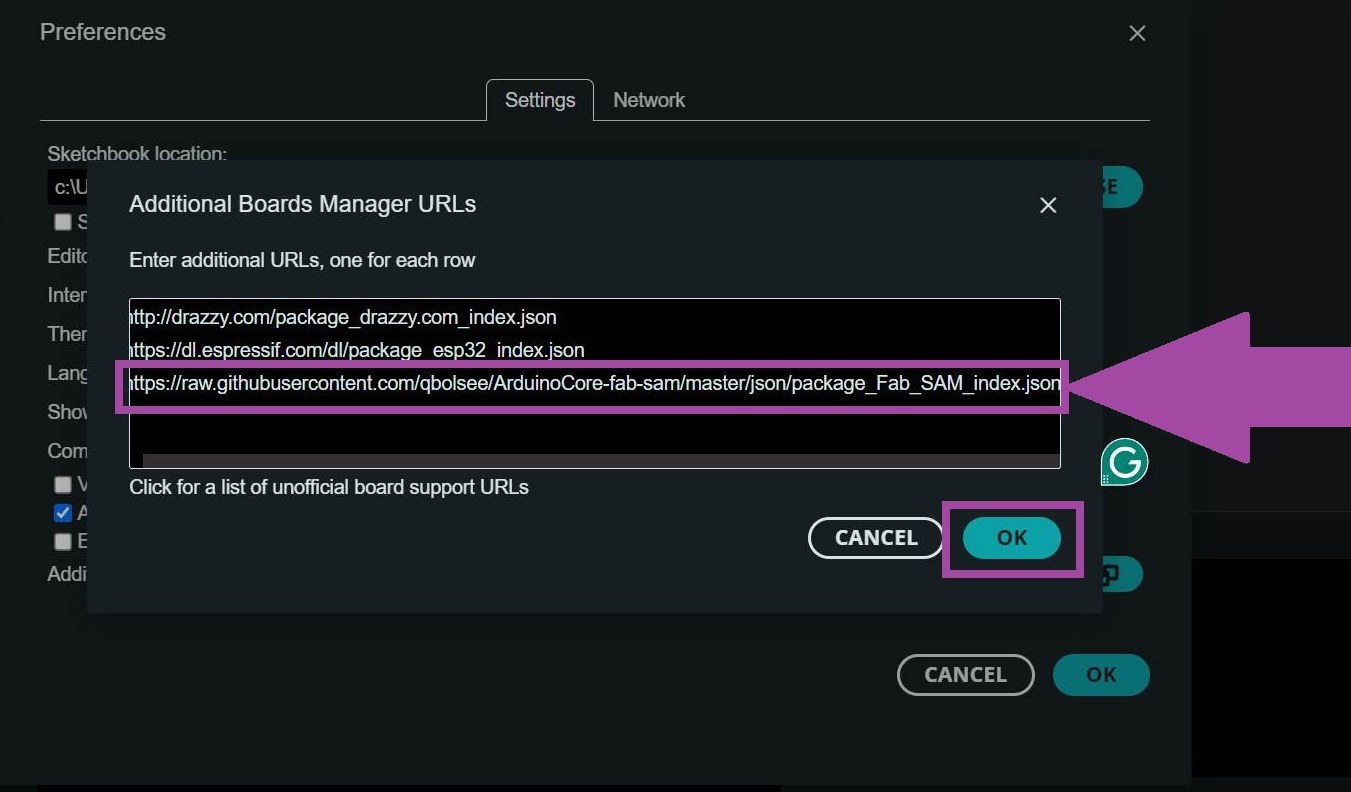
Task: Close the Additional Boards Manager URLs dialog
Action: click(x=1047, y=205)
